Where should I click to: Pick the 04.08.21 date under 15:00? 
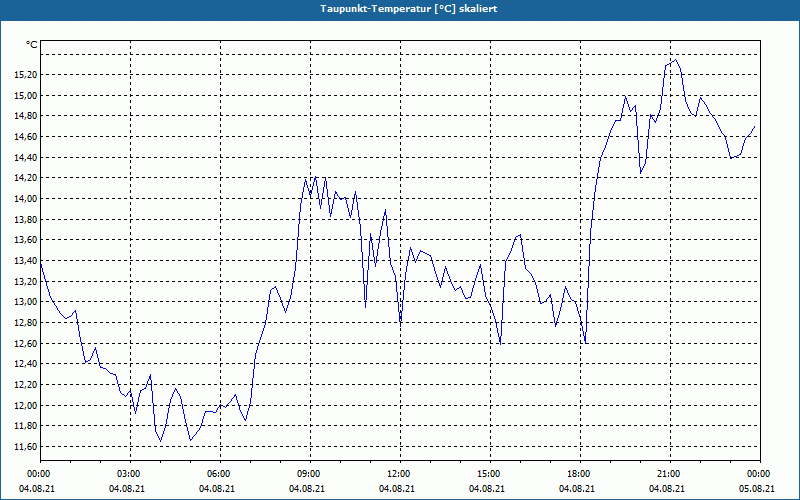tap(487, 489)
